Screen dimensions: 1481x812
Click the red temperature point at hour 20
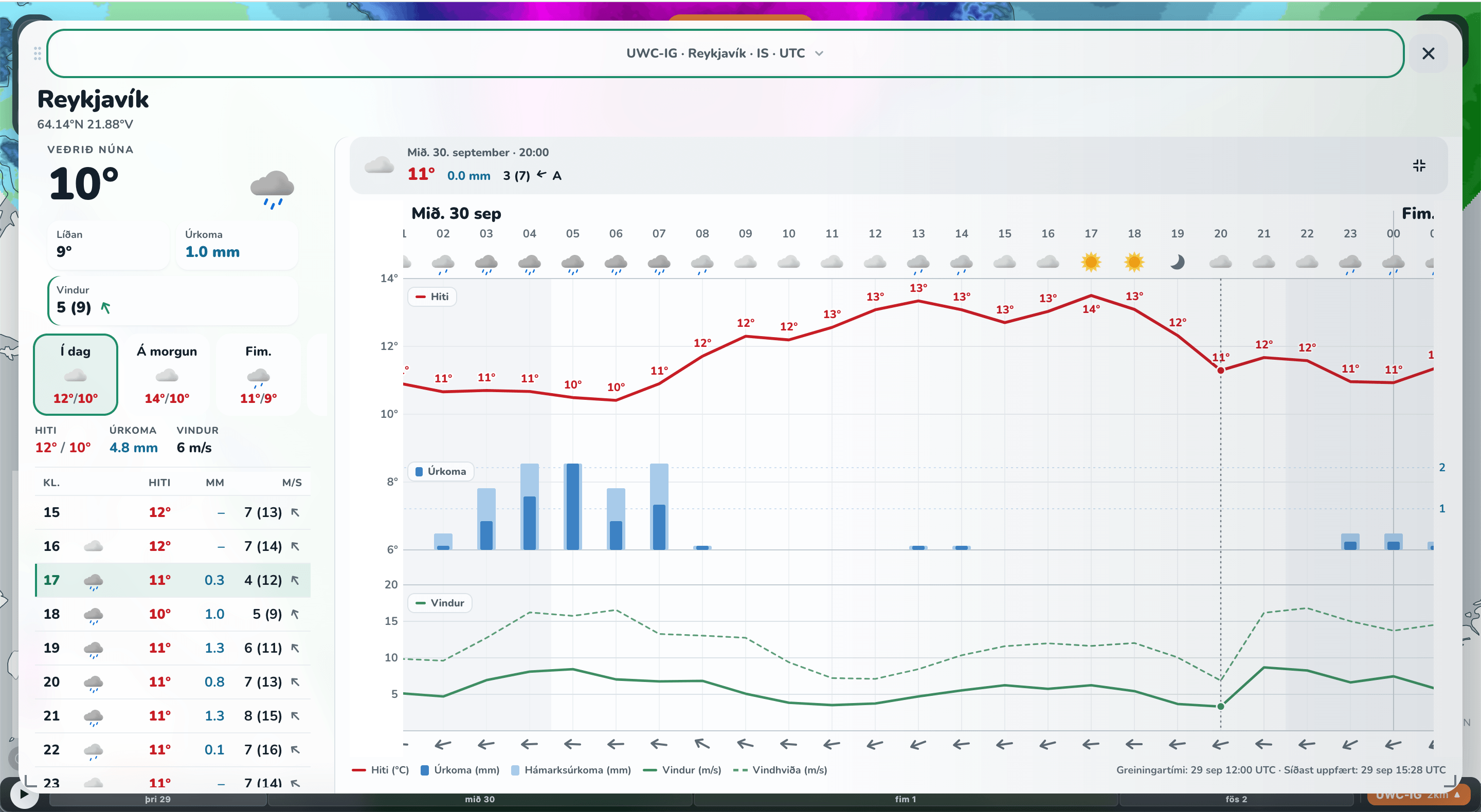[x=1221, y=370]
